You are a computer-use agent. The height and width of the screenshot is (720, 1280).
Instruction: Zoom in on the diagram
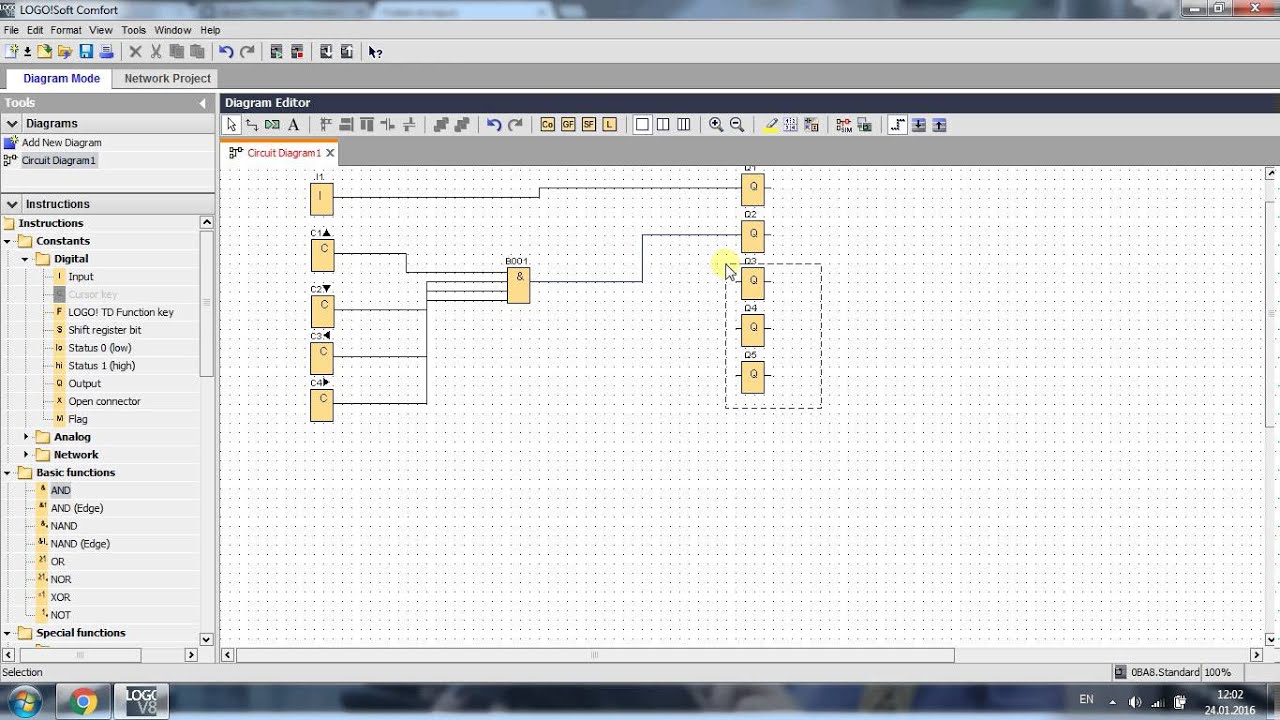click(x=716, y=125)
